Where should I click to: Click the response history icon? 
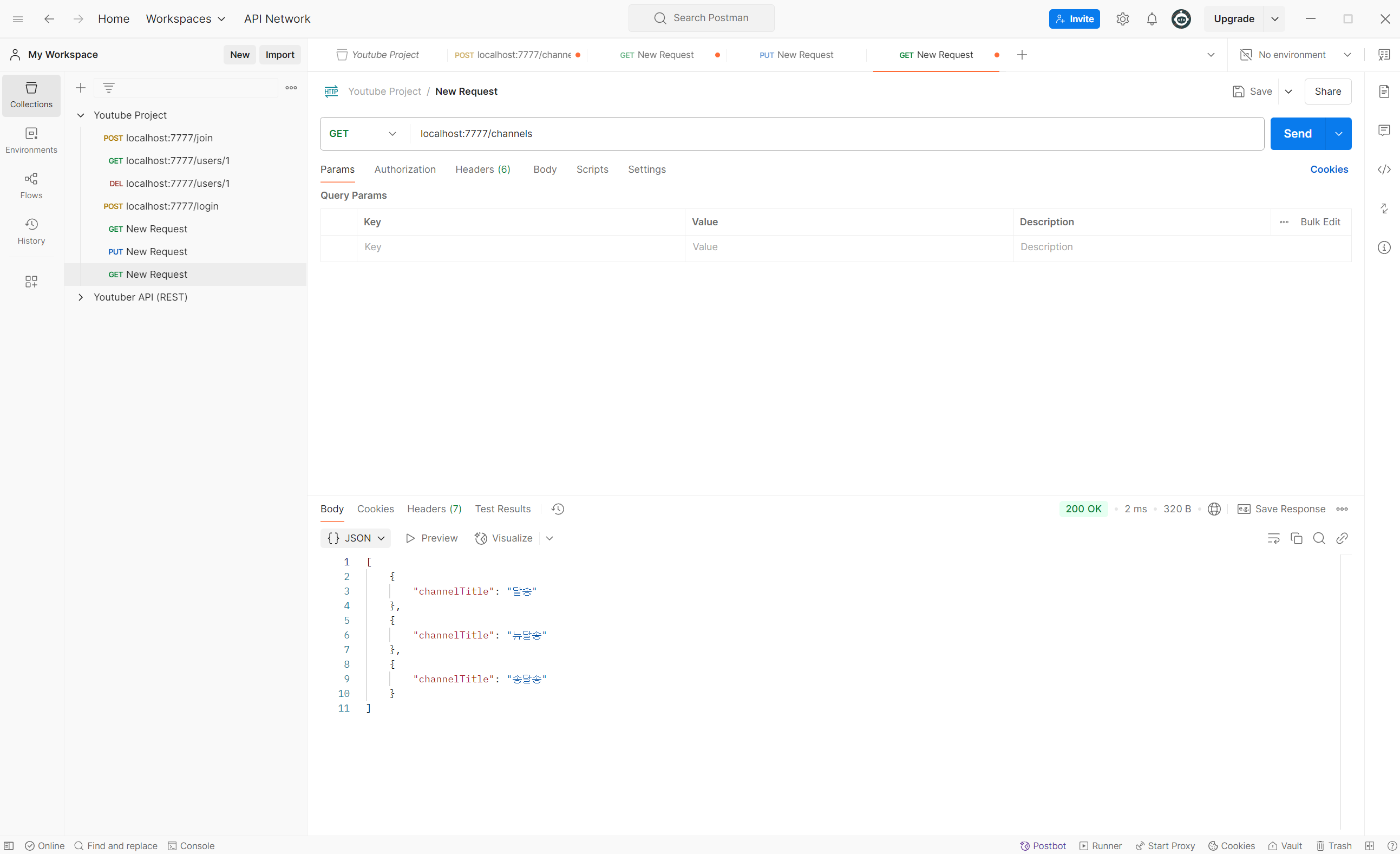558,509
